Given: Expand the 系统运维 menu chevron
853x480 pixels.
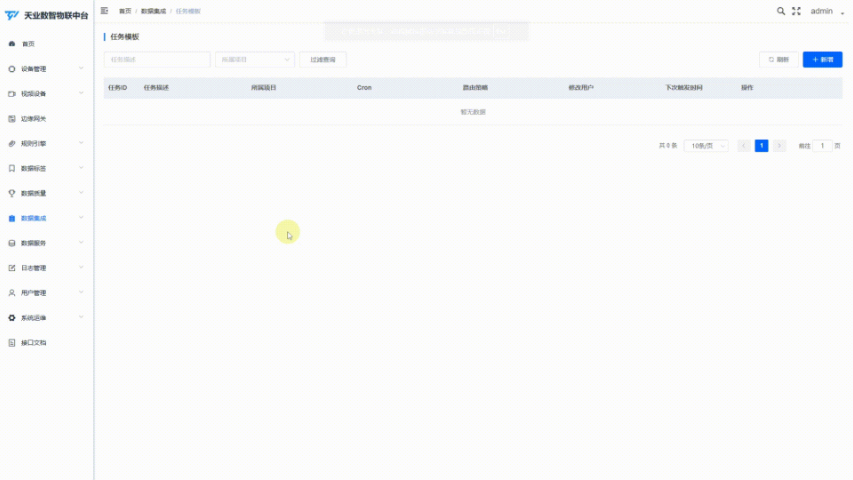Looking at the screenshot, I should 81,317.
